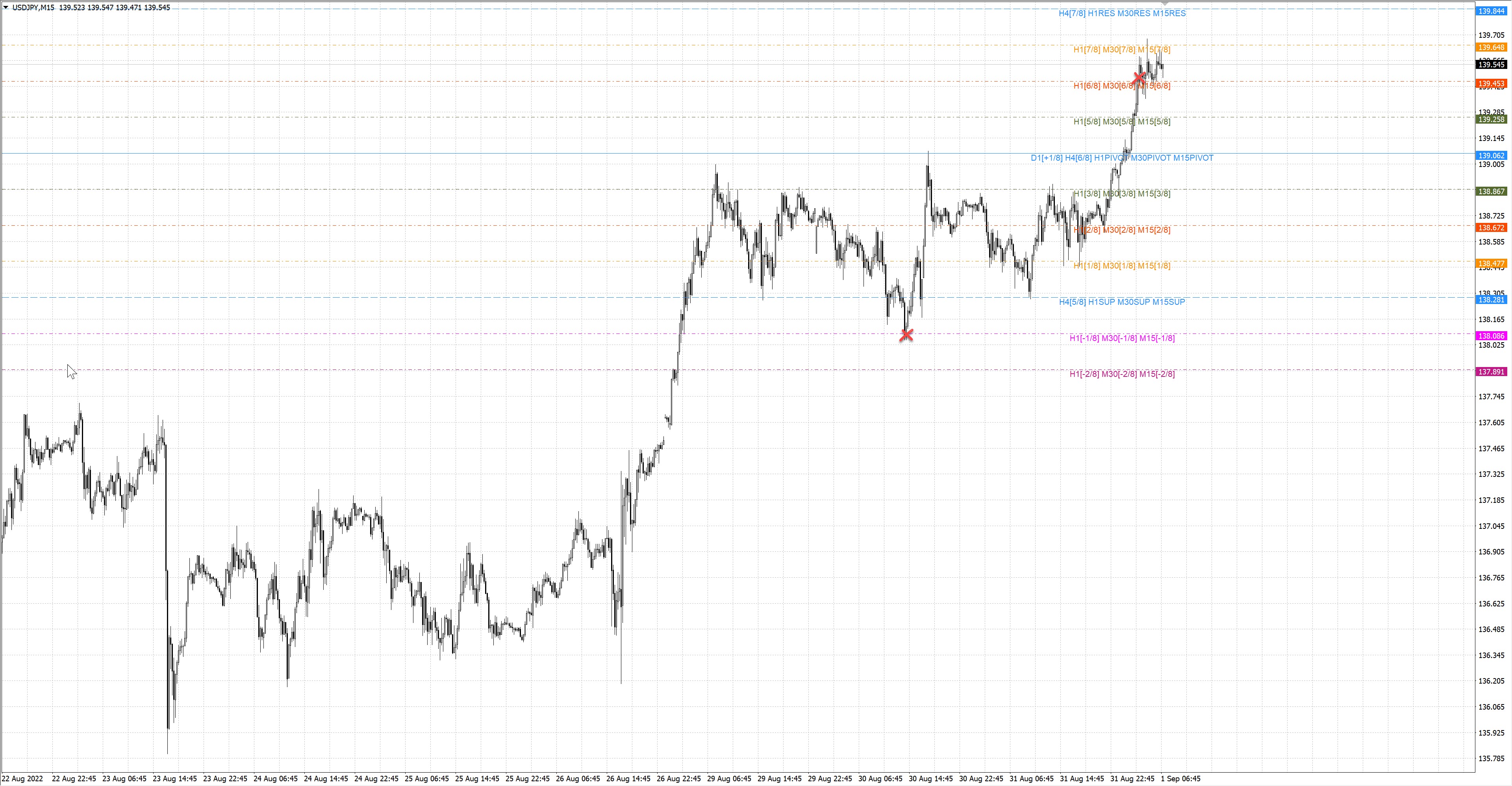
Task: Click the gray chart shift triangle marker
Action: pyautogui.click(x=1165, y=4)
